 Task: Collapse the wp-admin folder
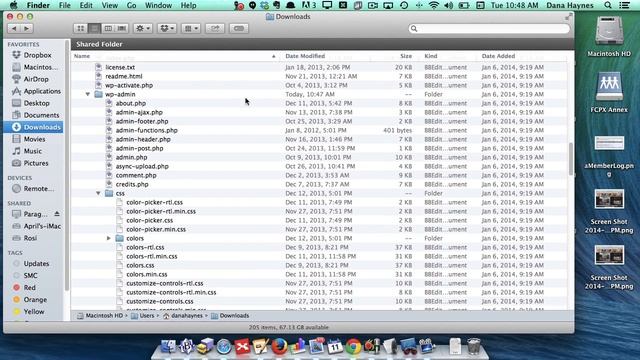pos(88,94)
